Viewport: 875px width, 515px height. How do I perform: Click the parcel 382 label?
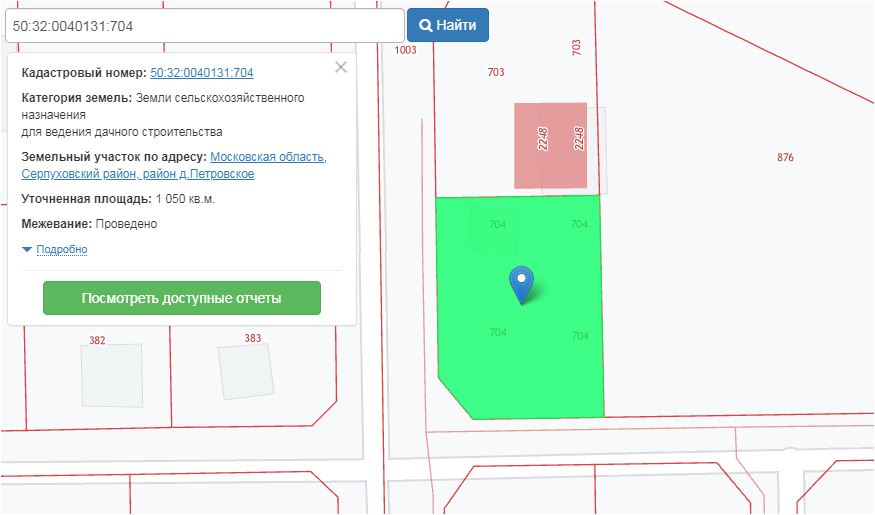[97, 341]
